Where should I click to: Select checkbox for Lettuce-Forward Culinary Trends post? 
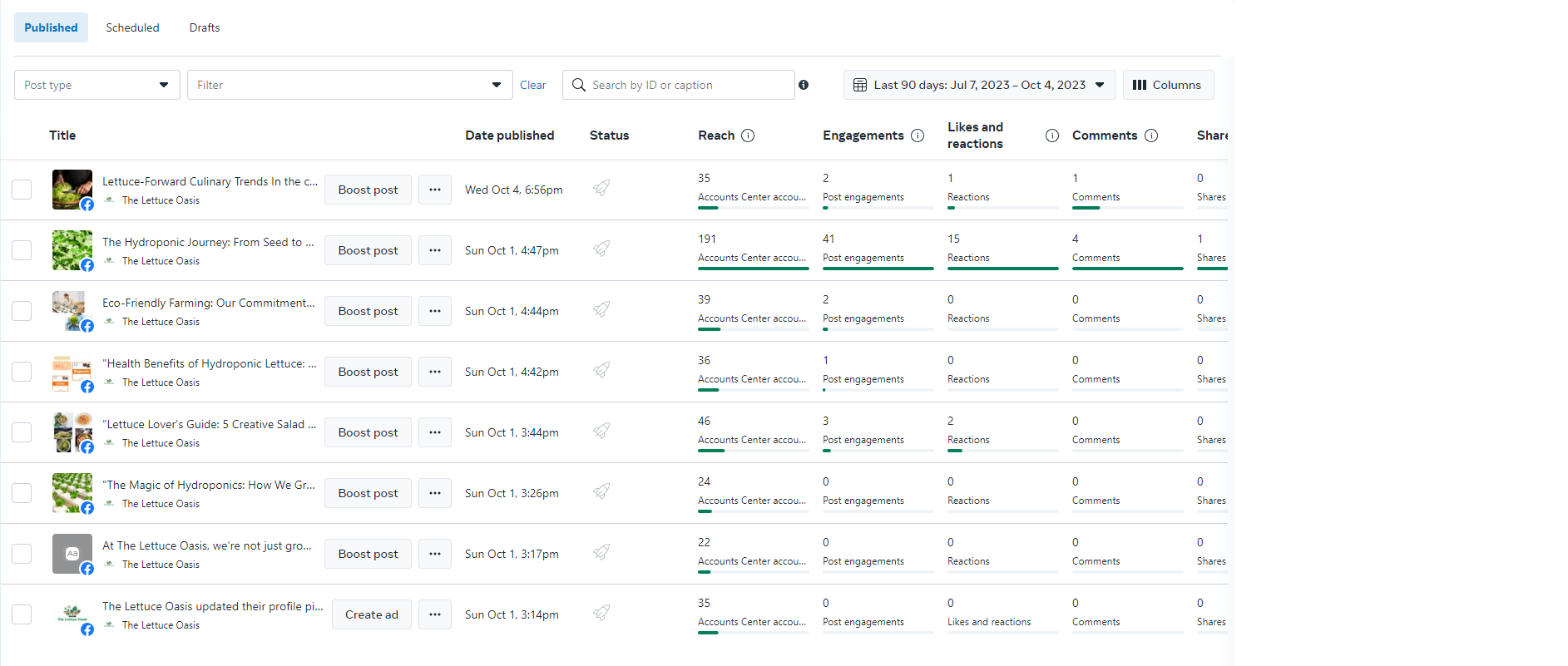(x=22, y=190)
